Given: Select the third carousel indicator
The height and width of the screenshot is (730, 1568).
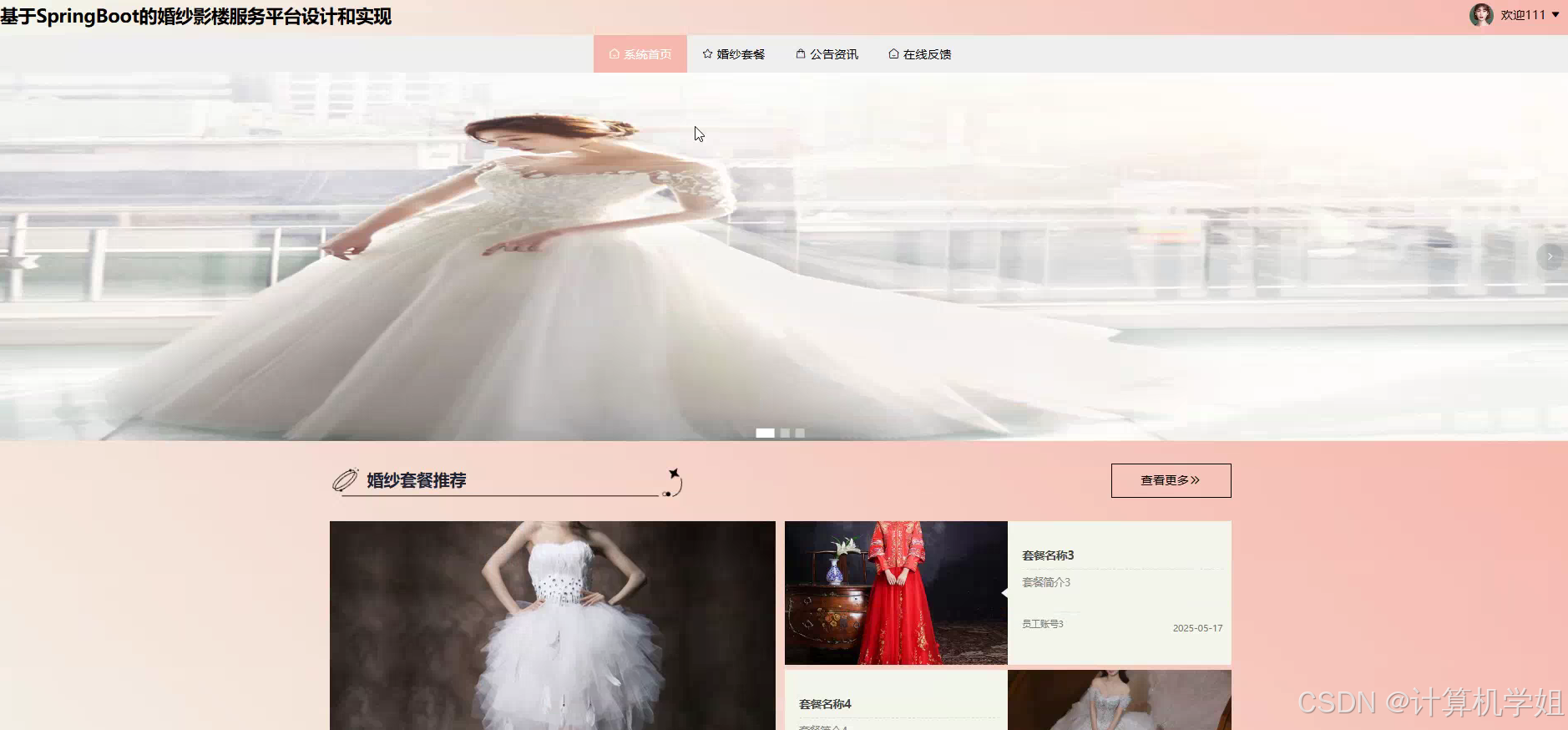Looking at the screenshot, I should tap(800, 433).
